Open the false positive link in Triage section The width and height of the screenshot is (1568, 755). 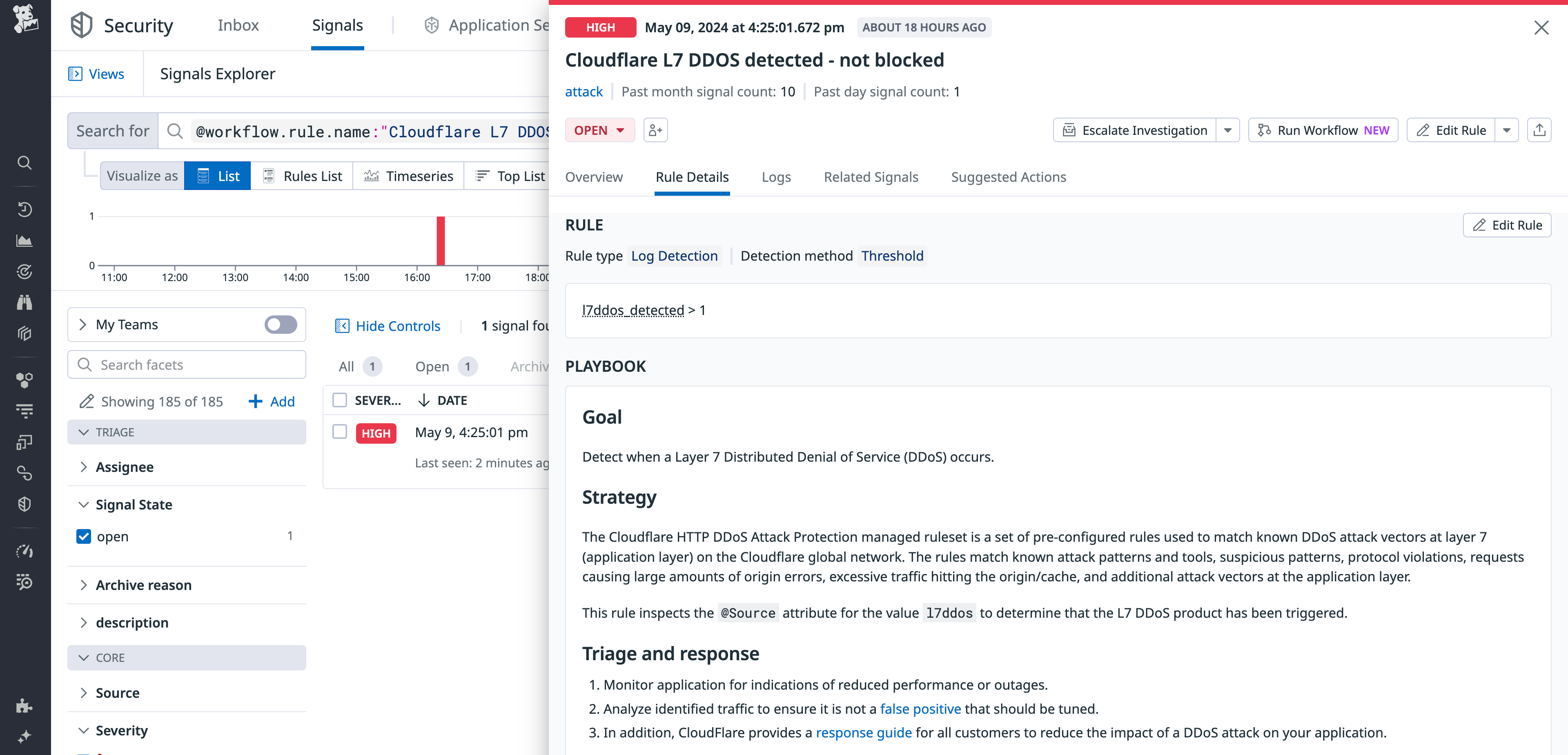coord(920,709)
